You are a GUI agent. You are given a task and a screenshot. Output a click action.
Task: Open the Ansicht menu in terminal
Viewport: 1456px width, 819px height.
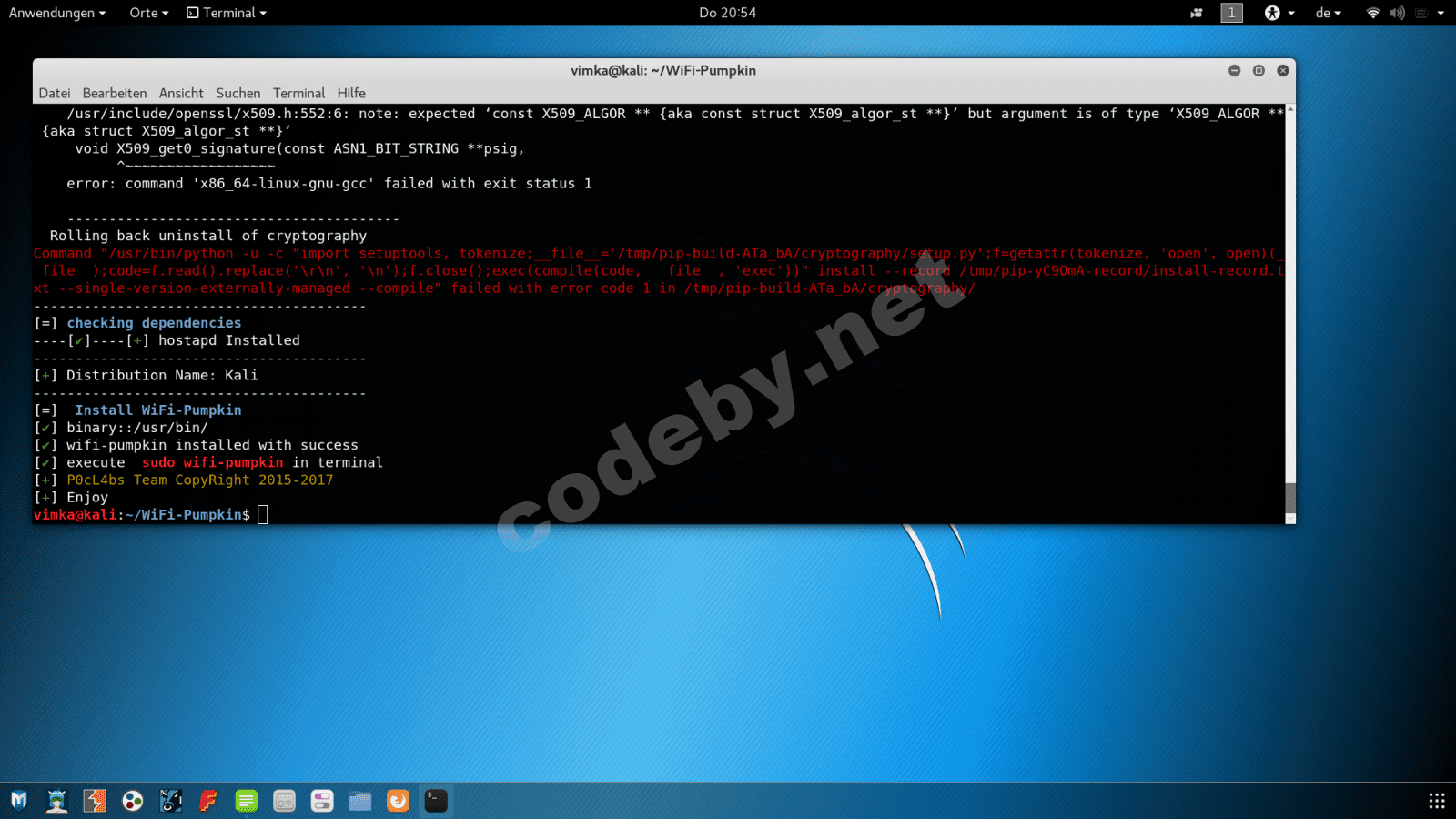click(x=181, y=93)
